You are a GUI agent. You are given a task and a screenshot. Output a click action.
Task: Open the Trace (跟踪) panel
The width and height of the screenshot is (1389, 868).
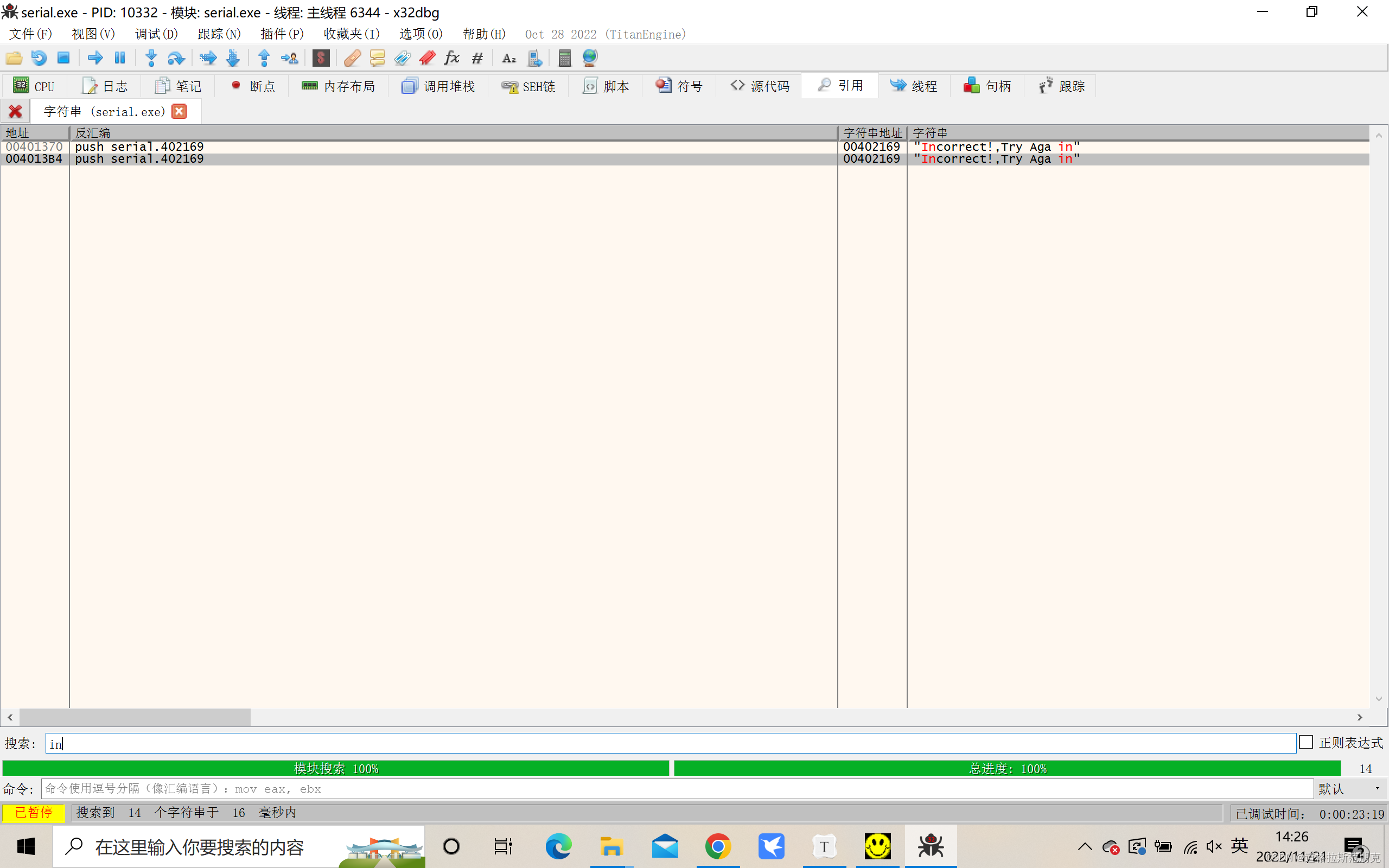[x=1063, y=85]
